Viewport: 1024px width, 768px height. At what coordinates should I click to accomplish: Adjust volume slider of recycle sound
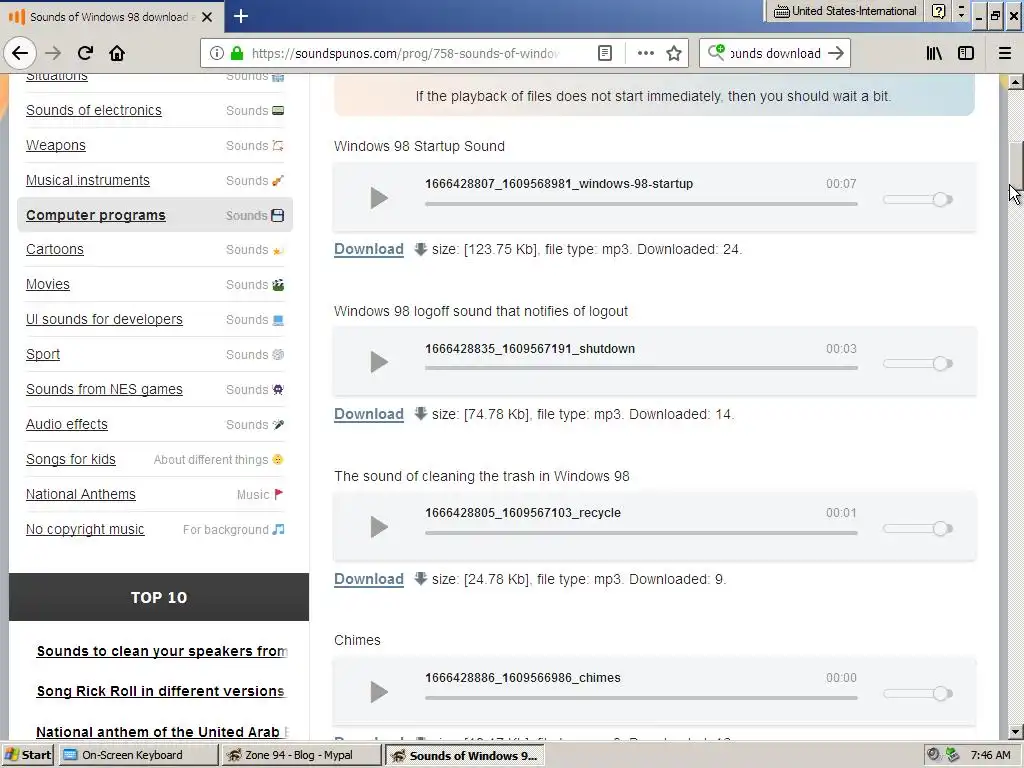pos(918,528)
